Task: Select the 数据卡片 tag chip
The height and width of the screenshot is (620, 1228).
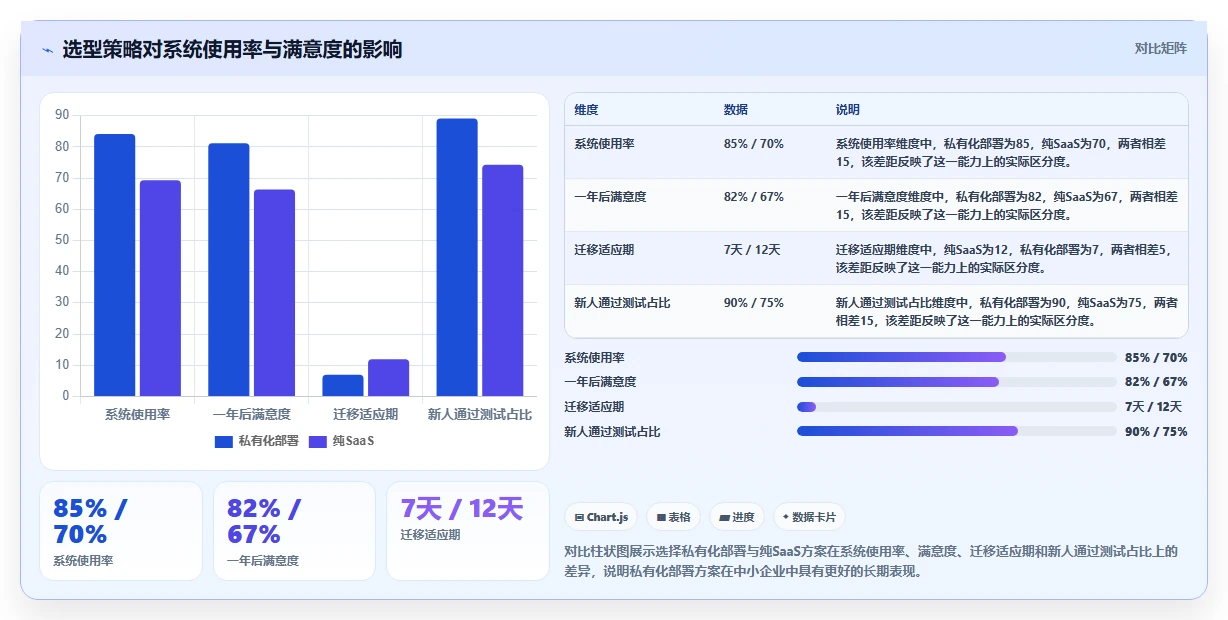Action: (x=809, y=517)
